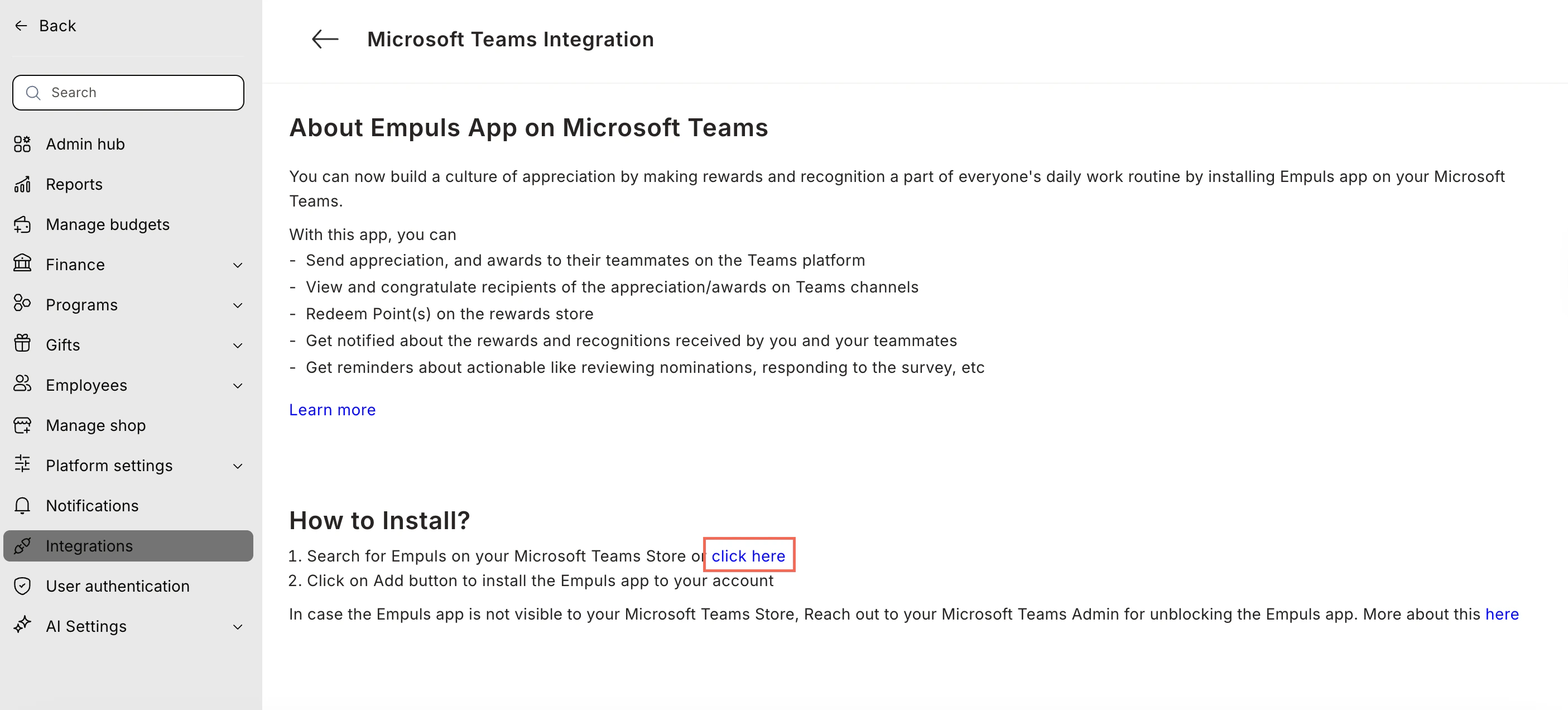Screen dimensions: 1568x710
Task: Open the Platform settings menu label
Action: point(109,466)
